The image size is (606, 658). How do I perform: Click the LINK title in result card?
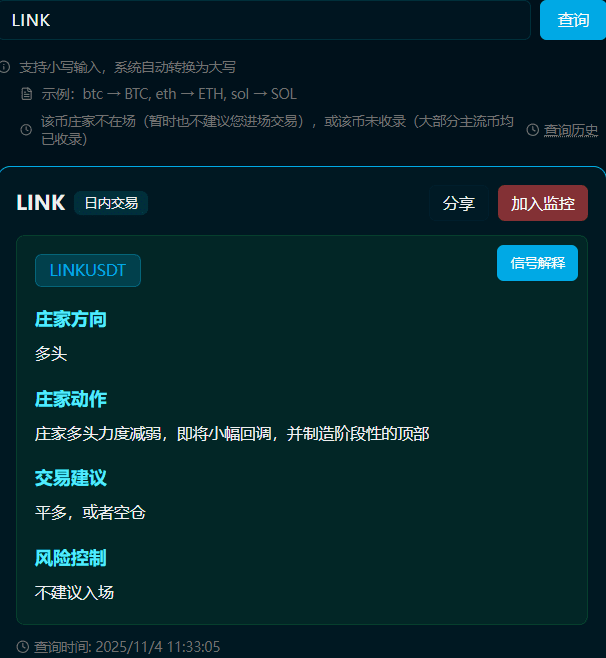[x=41, y=203]
